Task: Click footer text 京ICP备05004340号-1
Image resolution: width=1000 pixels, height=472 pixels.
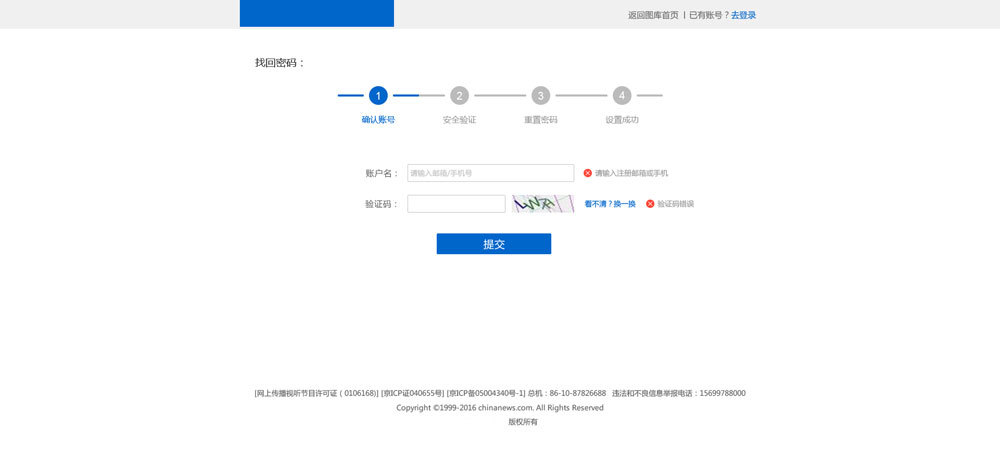Action: click(486, 394)
